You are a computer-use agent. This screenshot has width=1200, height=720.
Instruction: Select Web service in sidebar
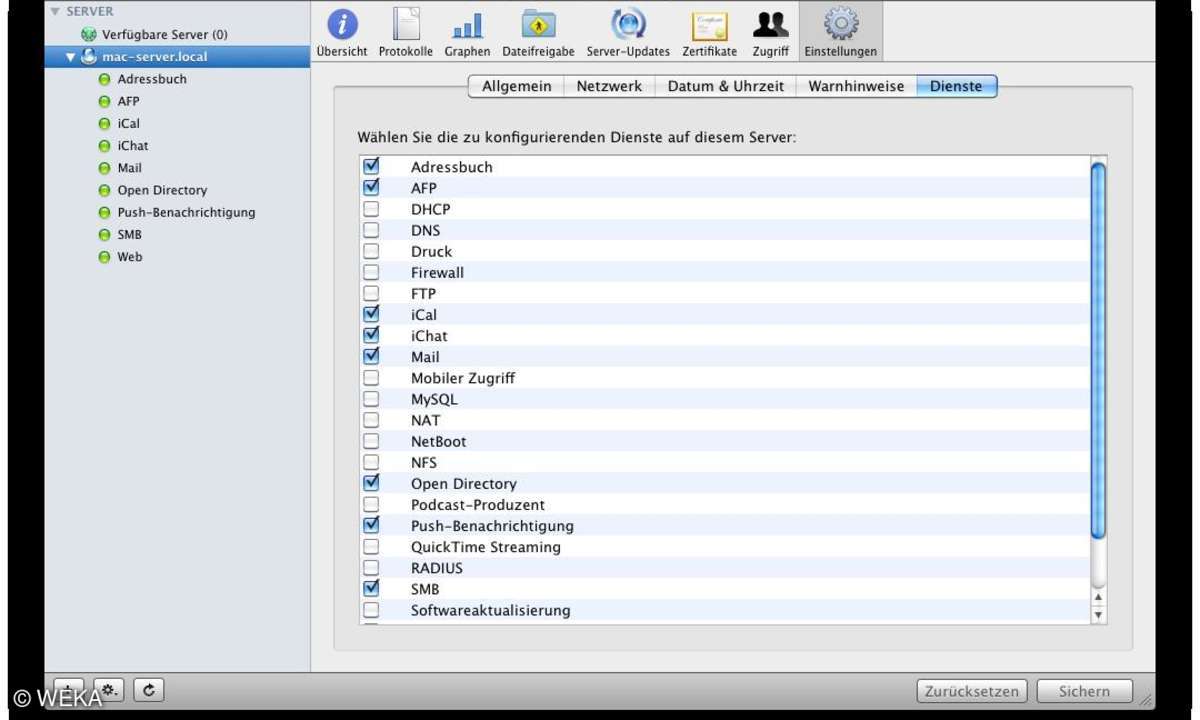pos(130,257)
